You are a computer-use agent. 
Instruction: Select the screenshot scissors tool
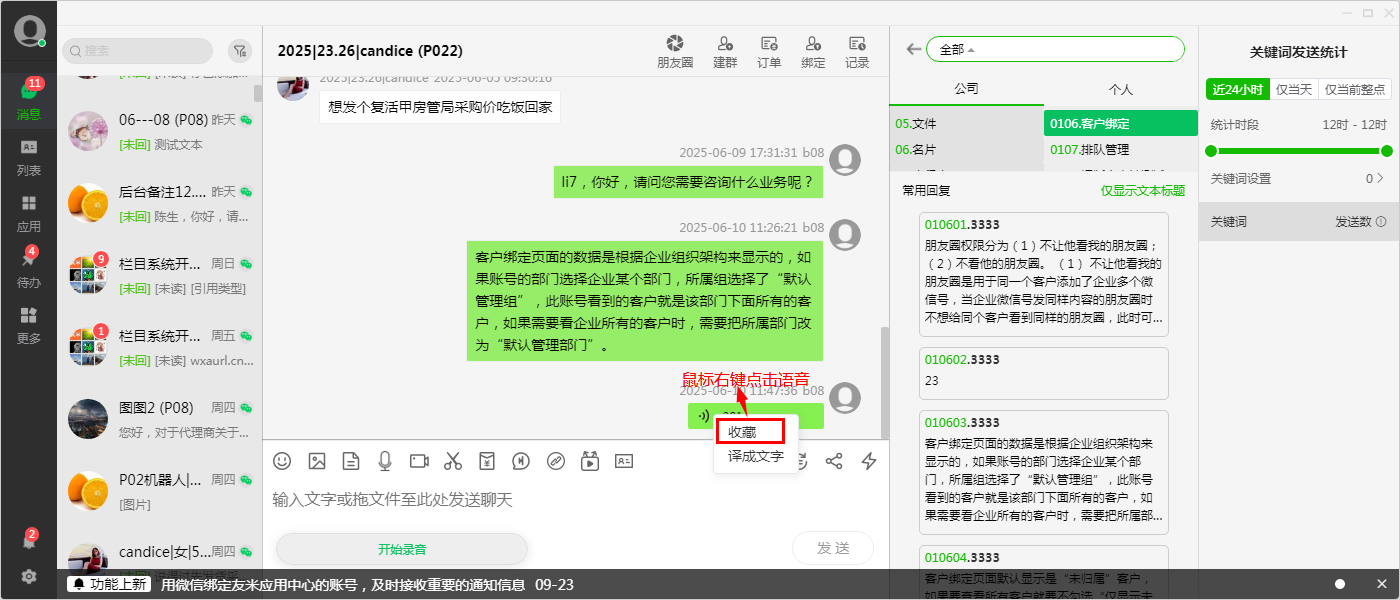[453, 461]
